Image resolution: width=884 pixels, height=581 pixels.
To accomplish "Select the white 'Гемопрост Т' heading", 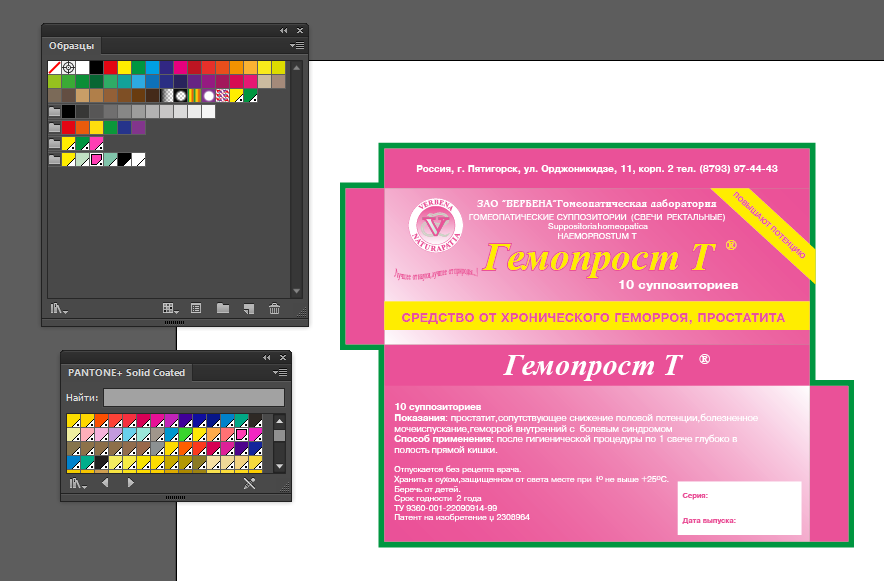I will pos(593,365).
